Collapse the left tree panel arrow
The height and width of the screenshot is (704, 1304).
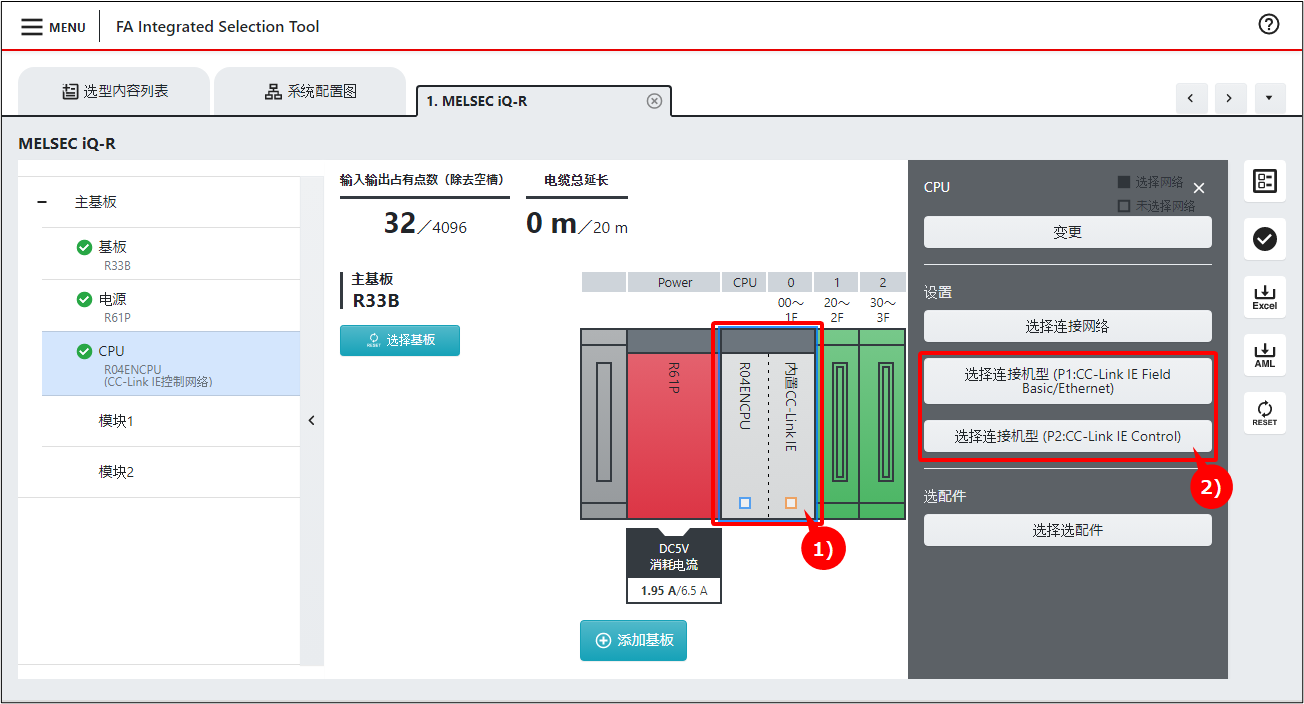[x=311, y=421]
